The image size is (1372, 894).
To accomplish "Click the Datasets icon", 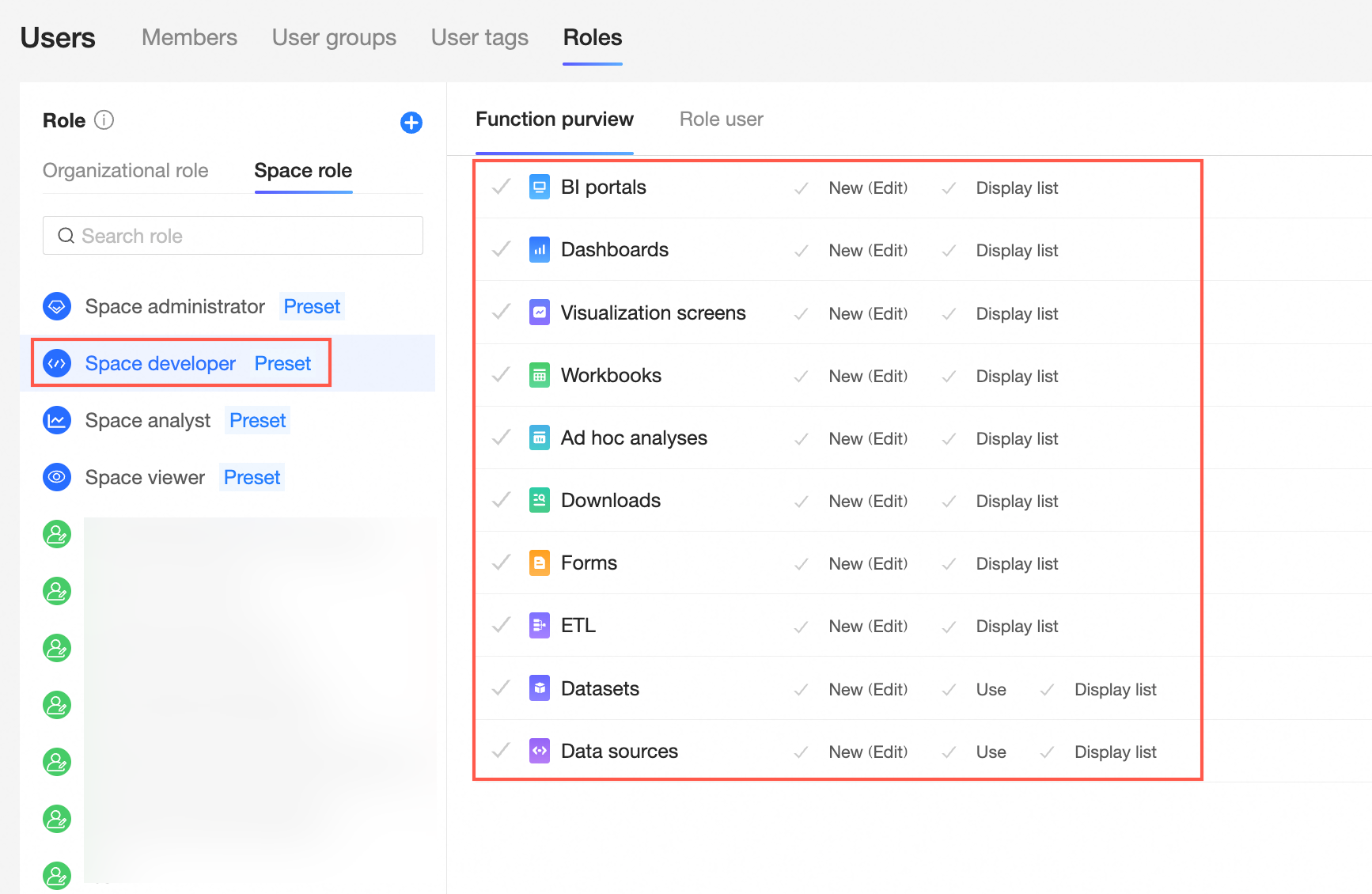I will pos(540,688).
